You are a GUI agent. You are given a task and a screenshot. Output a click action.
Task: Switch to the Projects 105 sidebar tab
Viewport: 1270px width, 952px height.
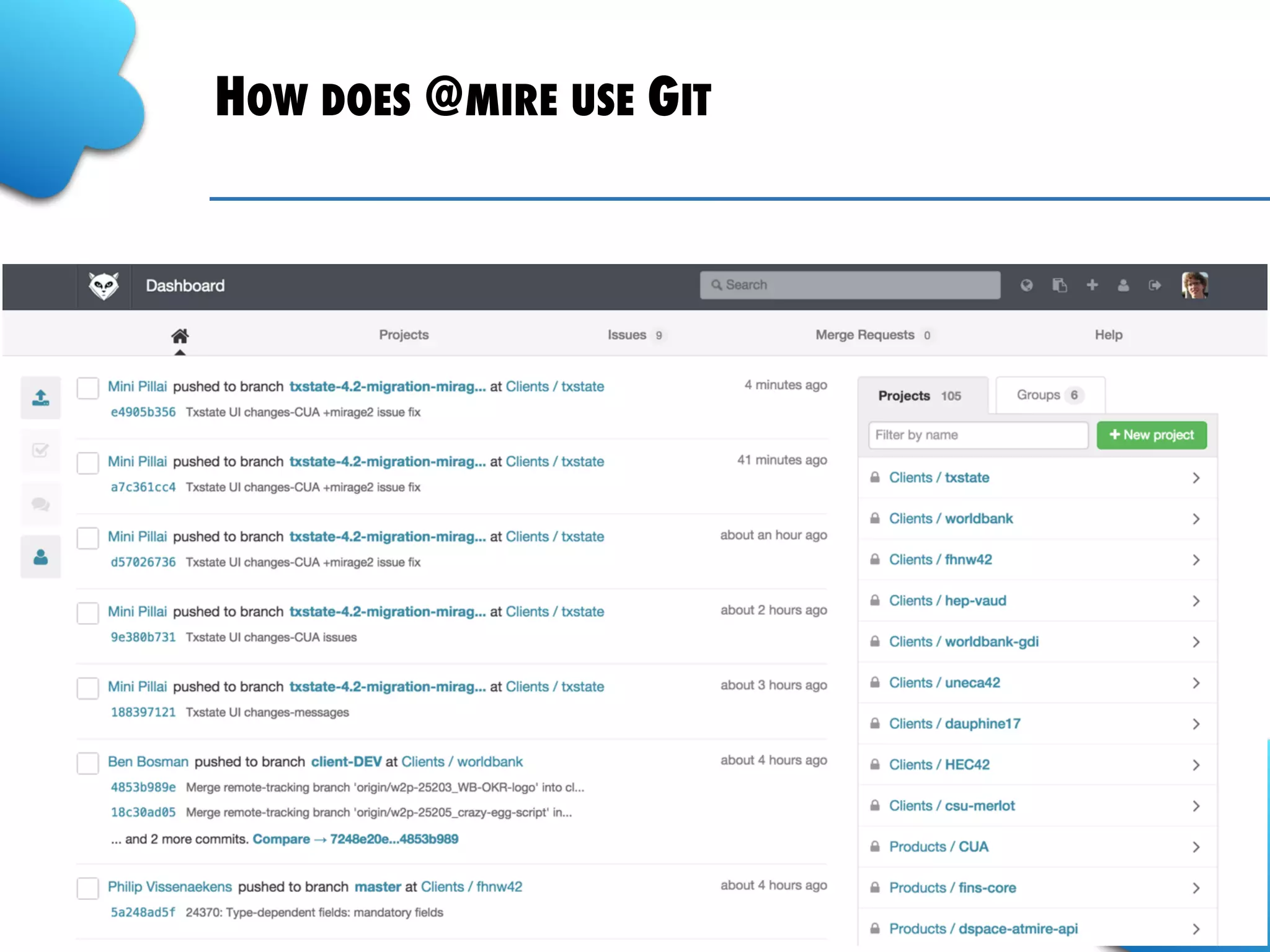point(923,395)
